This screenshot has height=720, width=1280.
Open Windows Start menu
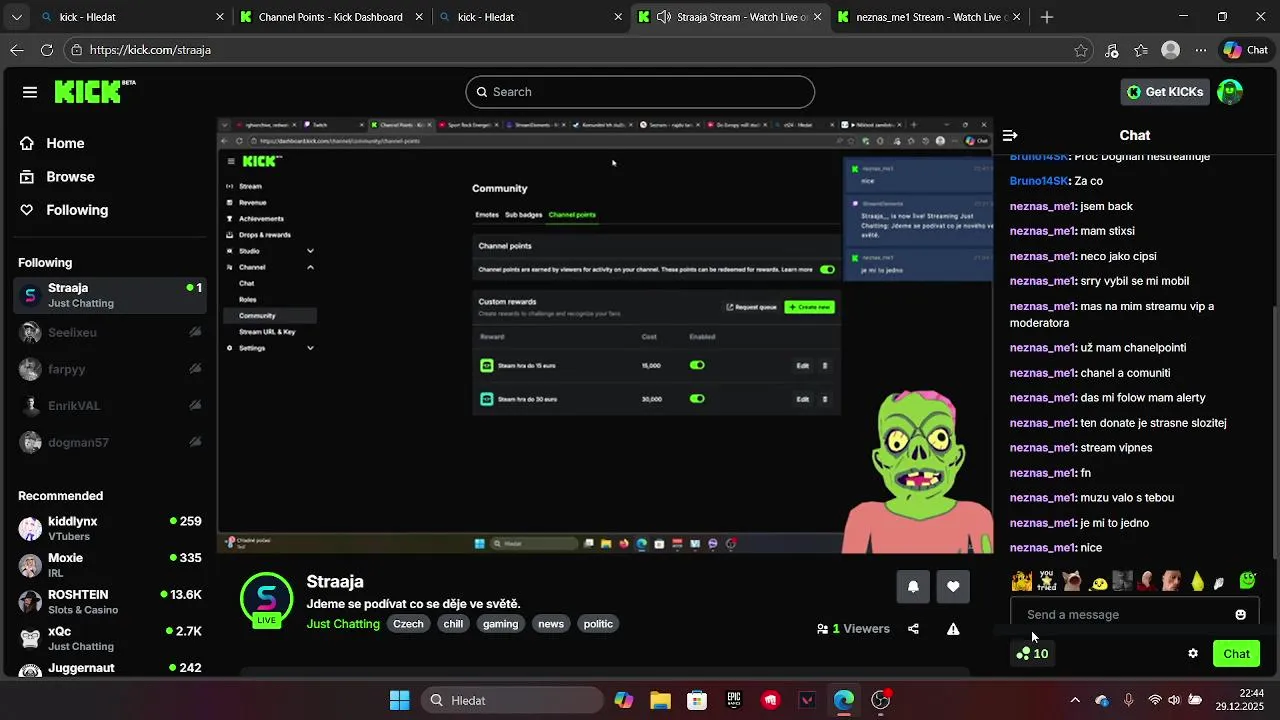tap(399, 700)
